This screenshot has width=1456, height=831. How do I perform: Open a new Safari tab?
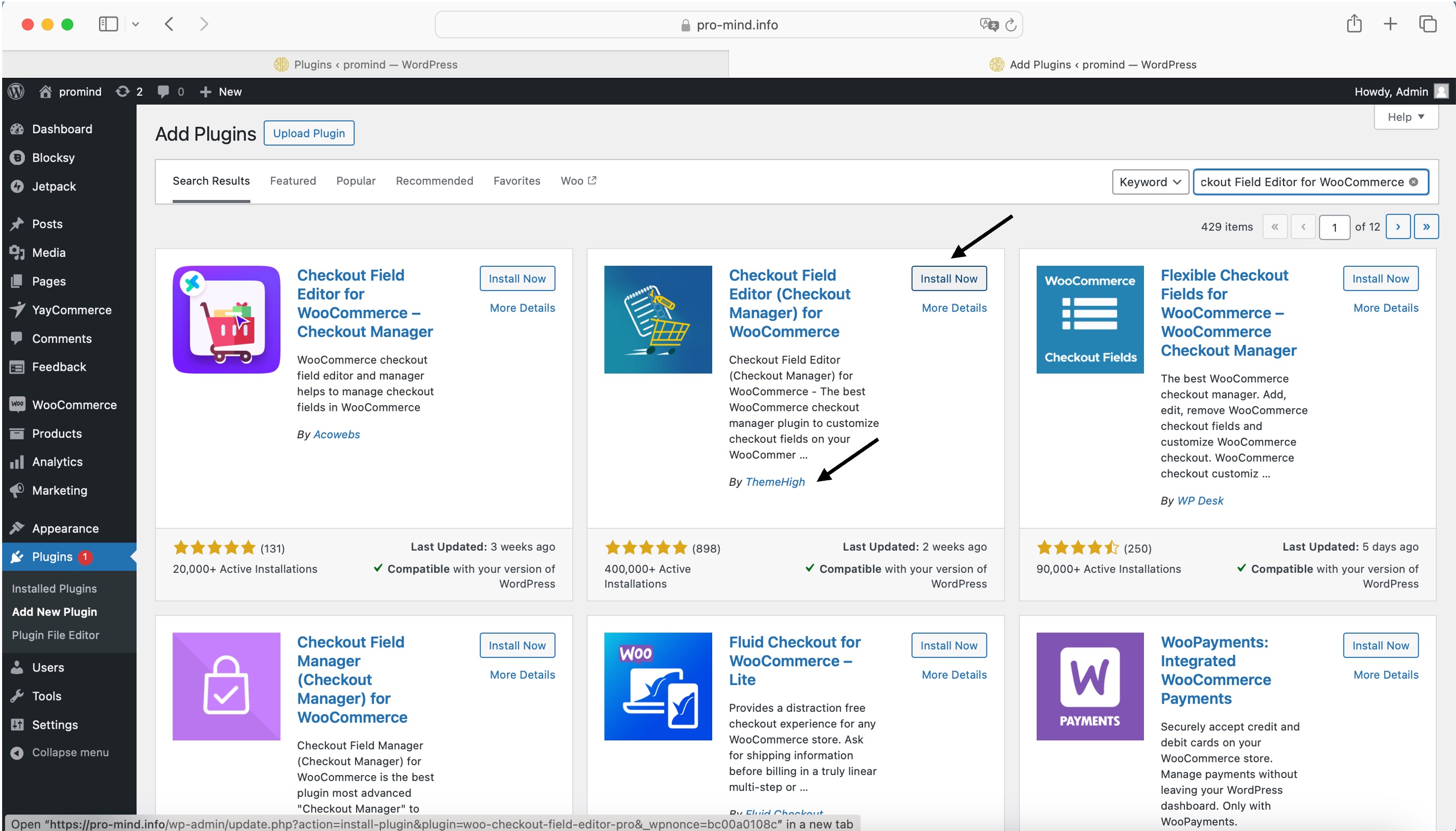coord(1390,24)
